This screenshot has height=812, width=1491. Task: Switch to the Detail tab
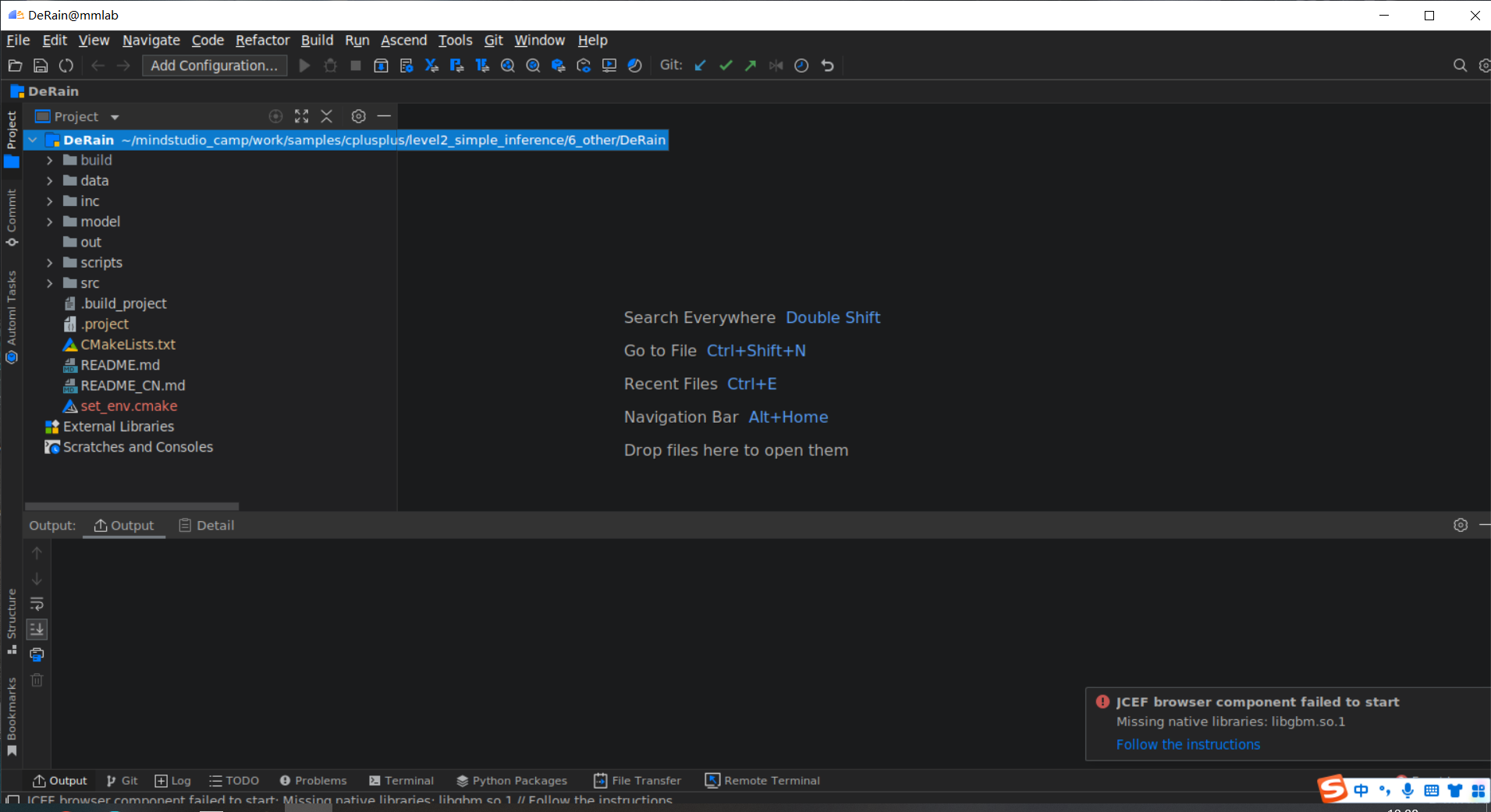point(207,526)
